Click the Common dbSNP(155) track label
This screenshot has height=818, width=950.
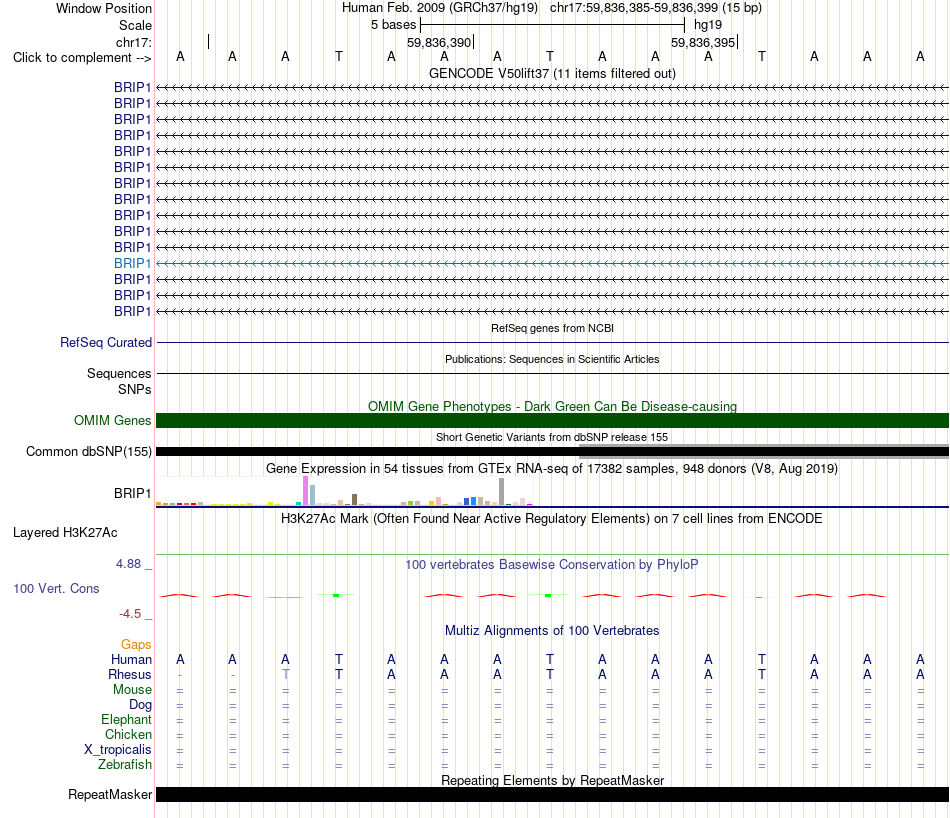point(89,451)
